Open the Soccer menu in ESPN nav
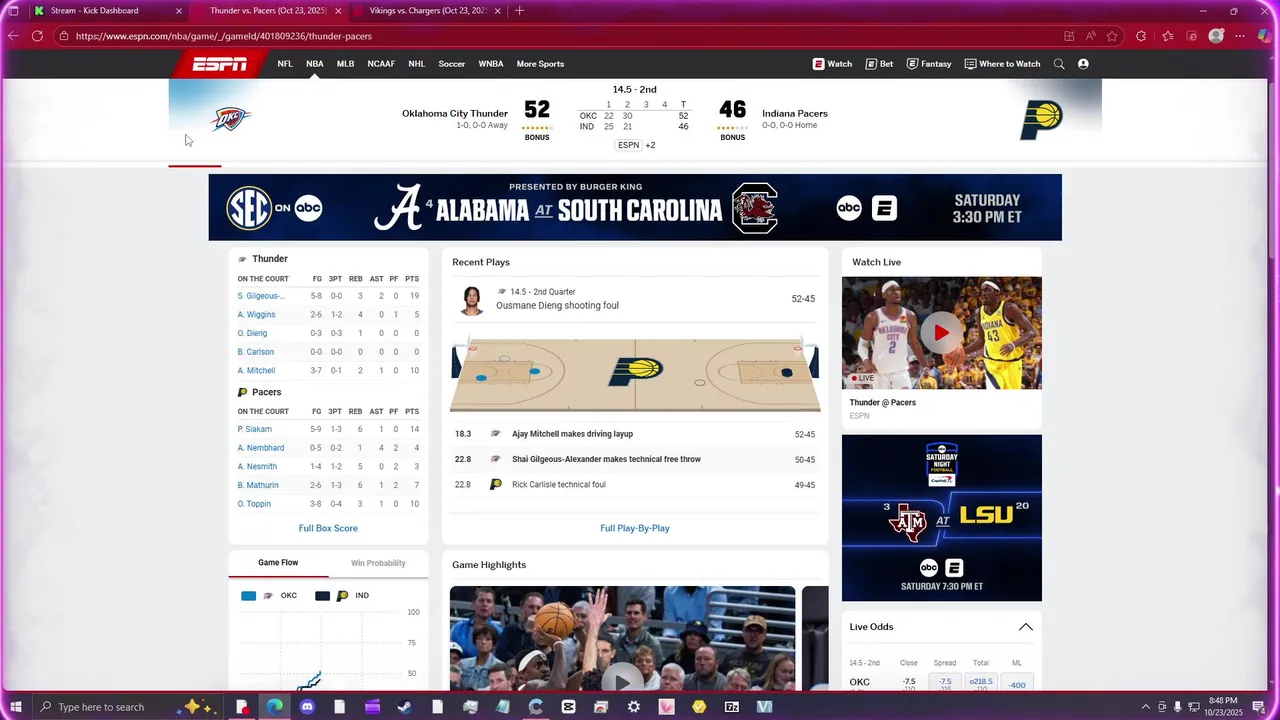Viewport: 1280px width, 720px height. [x=452, y=64]
